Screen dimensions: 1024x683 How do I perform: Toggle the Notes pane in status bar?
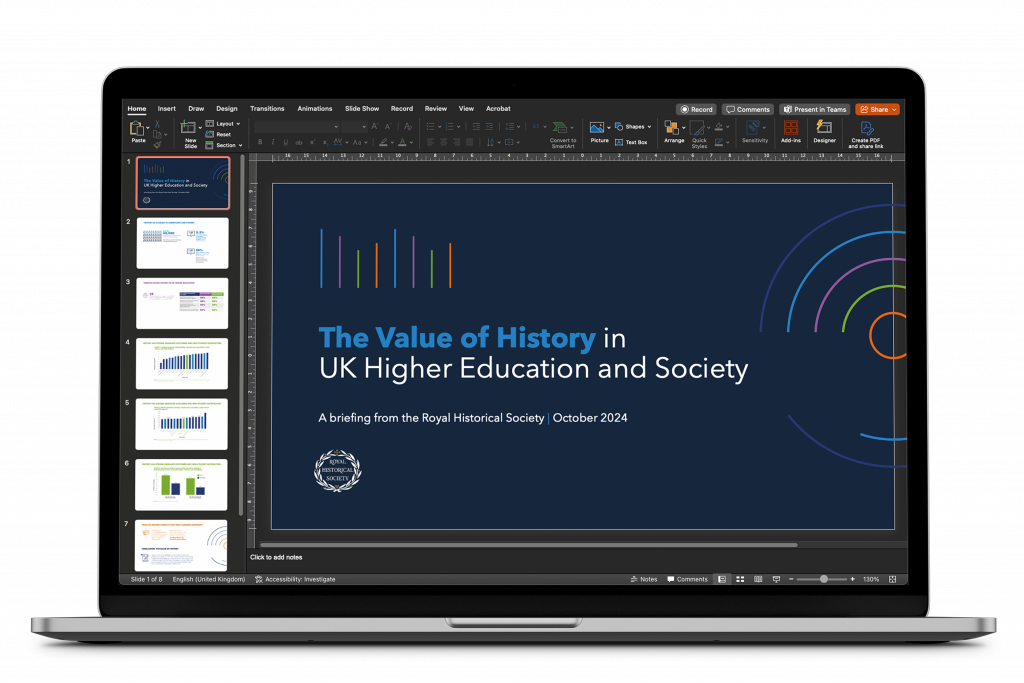tap(644, 579)
